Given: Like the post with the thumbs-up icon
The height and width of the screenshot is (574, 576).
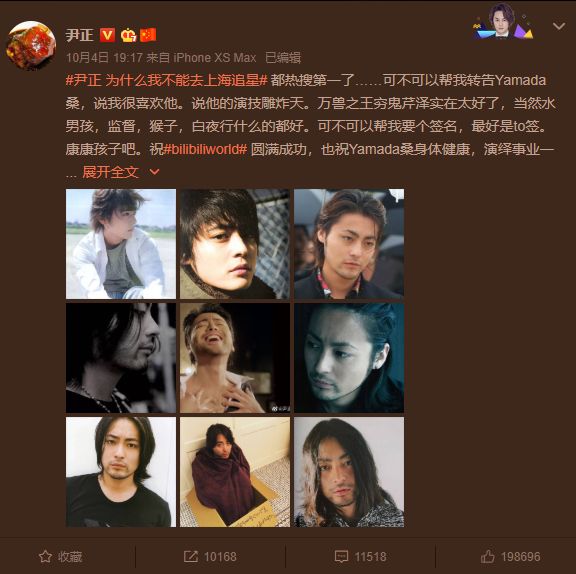Looking at the screenshot, I should (x=510, y=557).
